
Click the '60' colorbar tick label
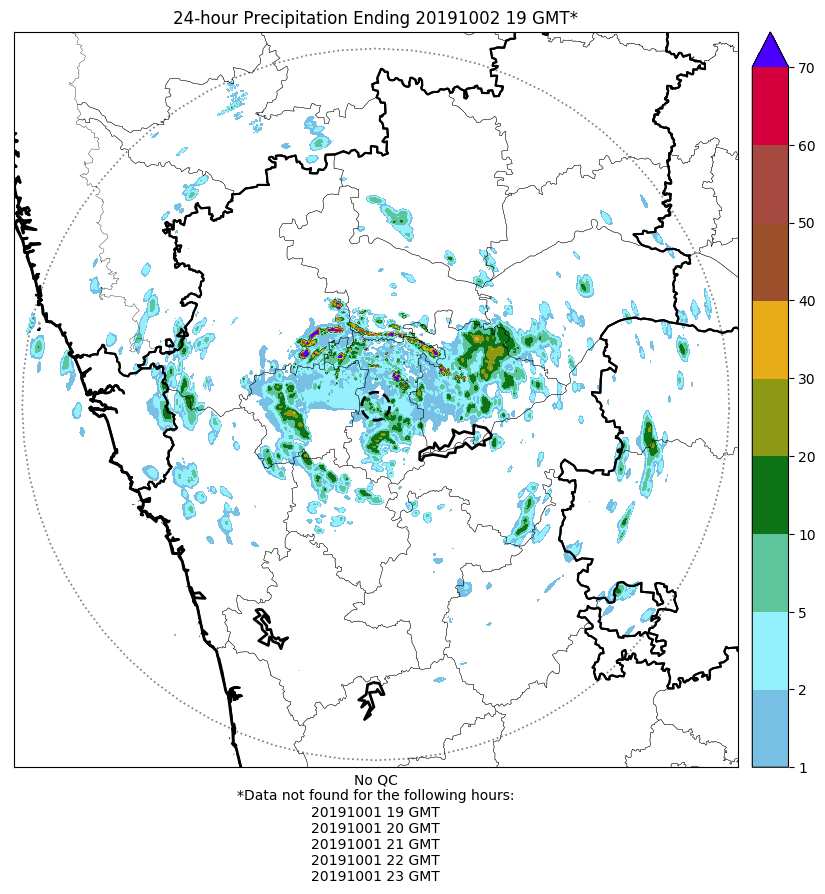click(806, 146)
